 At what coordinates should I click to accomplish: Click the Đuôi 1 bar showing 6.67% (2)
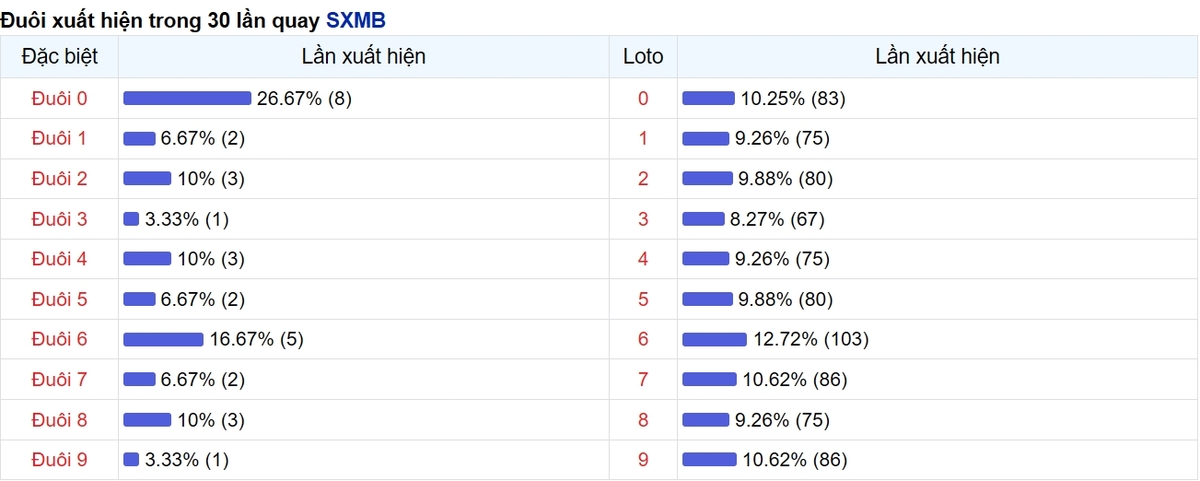tap(139, 138)
